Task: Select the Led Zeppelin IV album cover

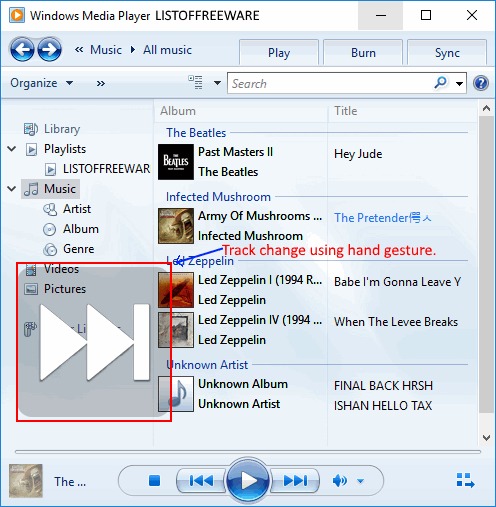Action: [x=176, y=330]
